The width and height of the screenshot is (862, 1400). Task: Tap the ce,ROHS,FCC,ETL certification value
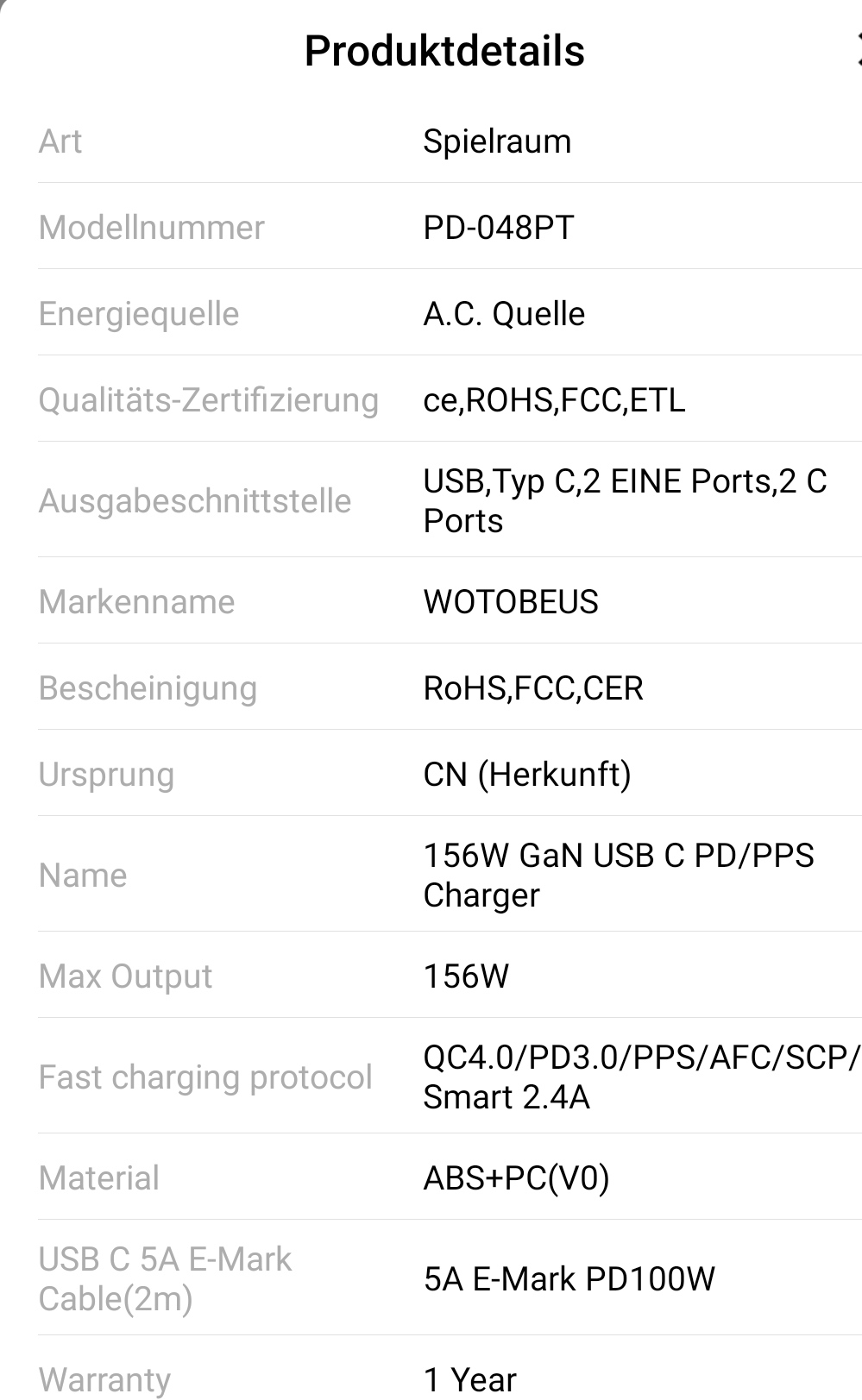point(554,400)
